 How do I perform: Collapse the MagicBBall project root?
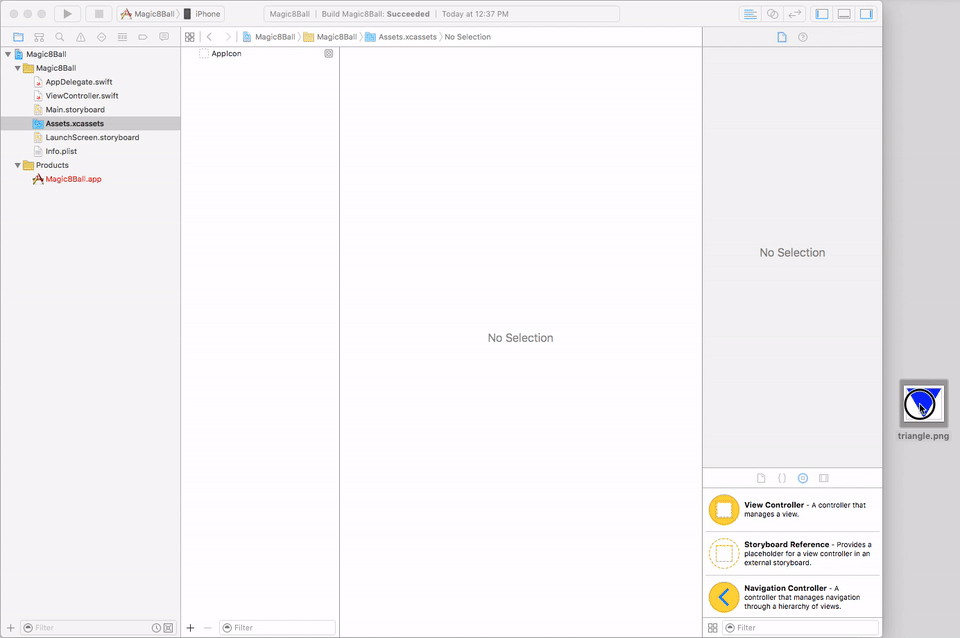[x=8, y=54]
